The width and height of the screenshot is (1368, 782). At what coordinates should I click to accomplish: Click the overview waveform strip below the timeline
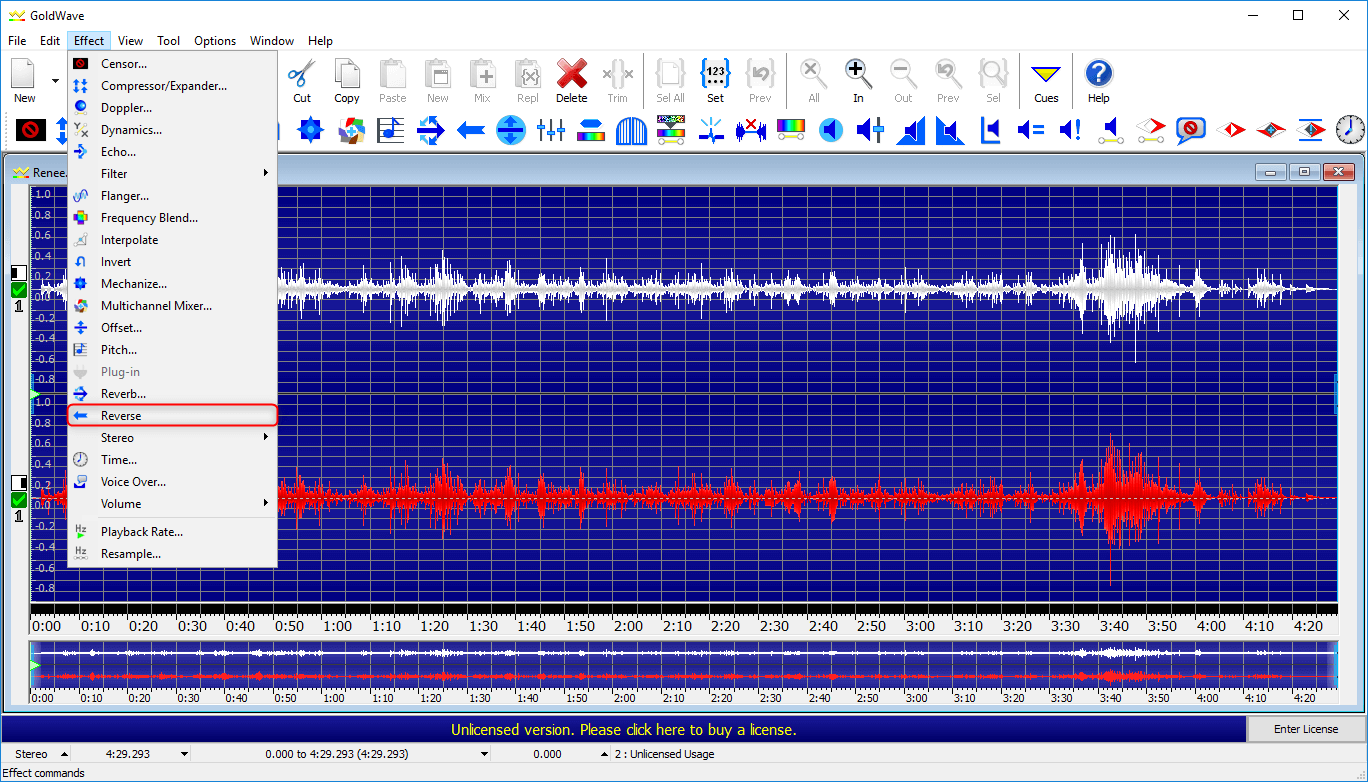pyautogui.click(x=684, y=665)
